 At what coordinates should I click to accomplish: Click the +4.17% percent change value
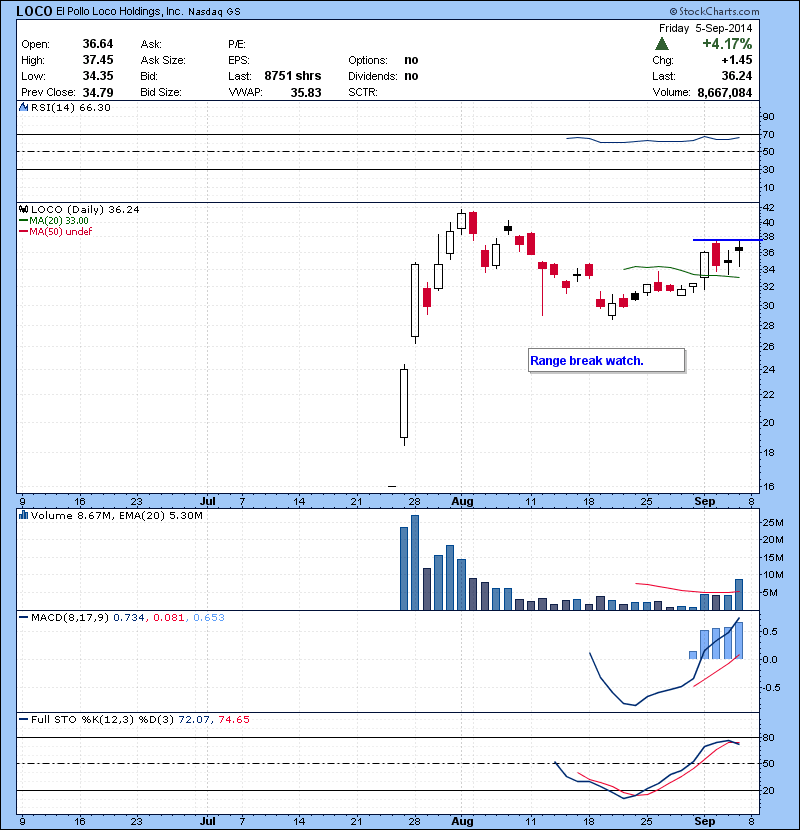coord(727,43)
